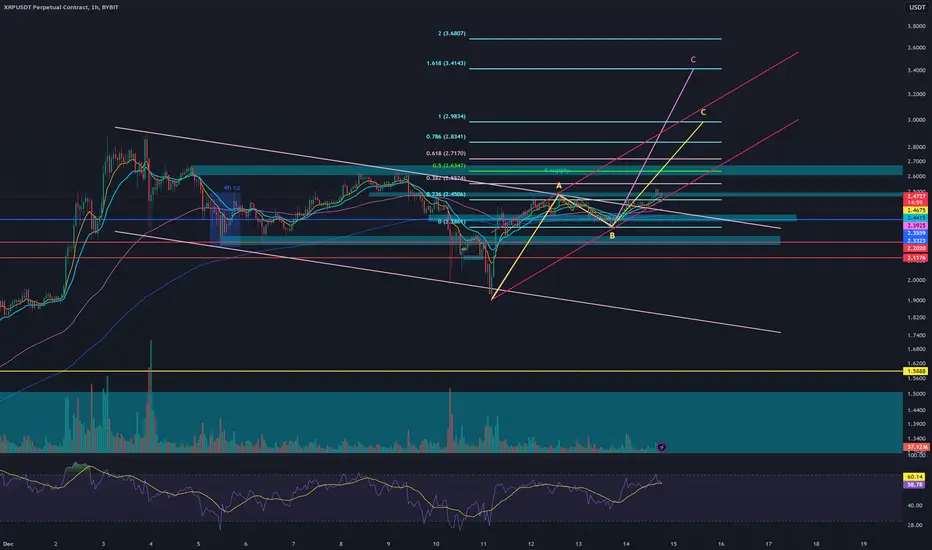932x550 pixels.
Task: Select the cyan 2.4415 price tag
Action: 915,218
